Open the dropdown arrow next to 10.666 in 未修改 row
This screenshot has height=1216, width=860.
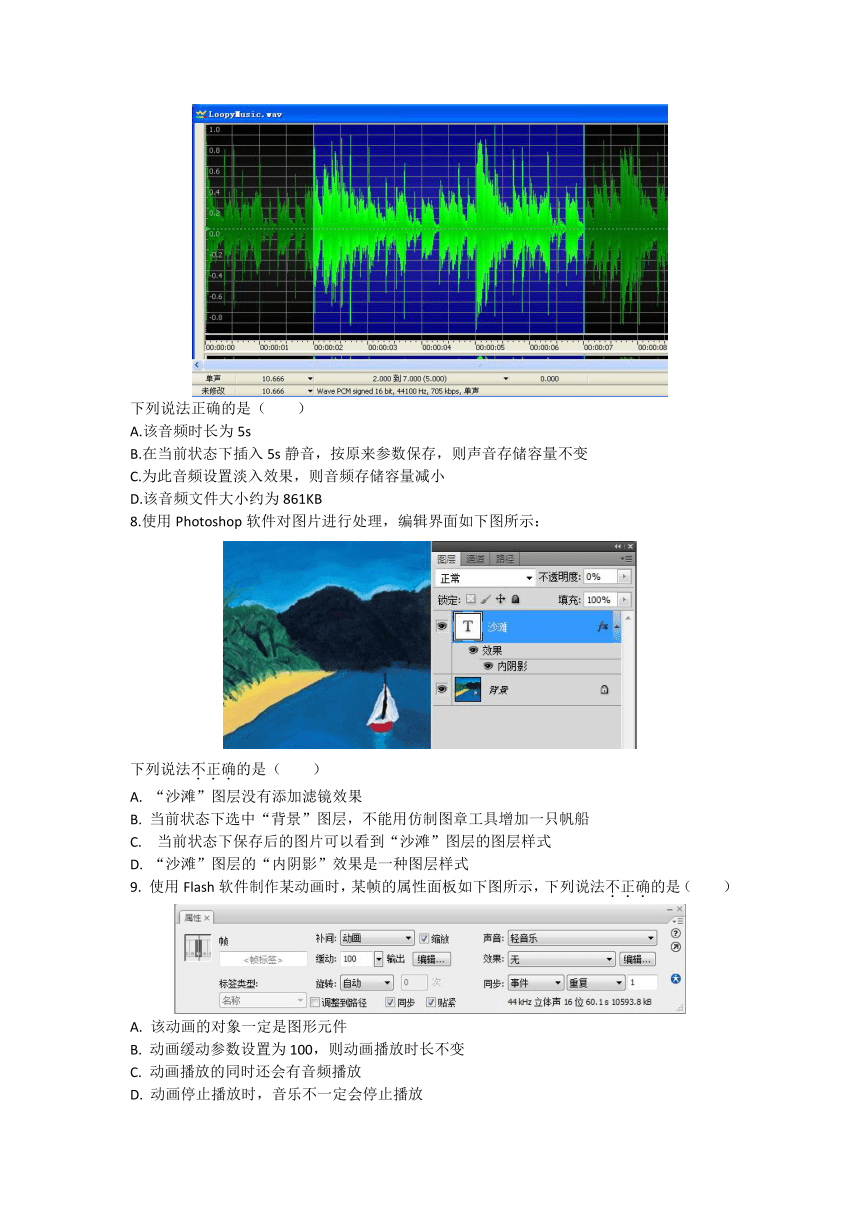[310, 391]
